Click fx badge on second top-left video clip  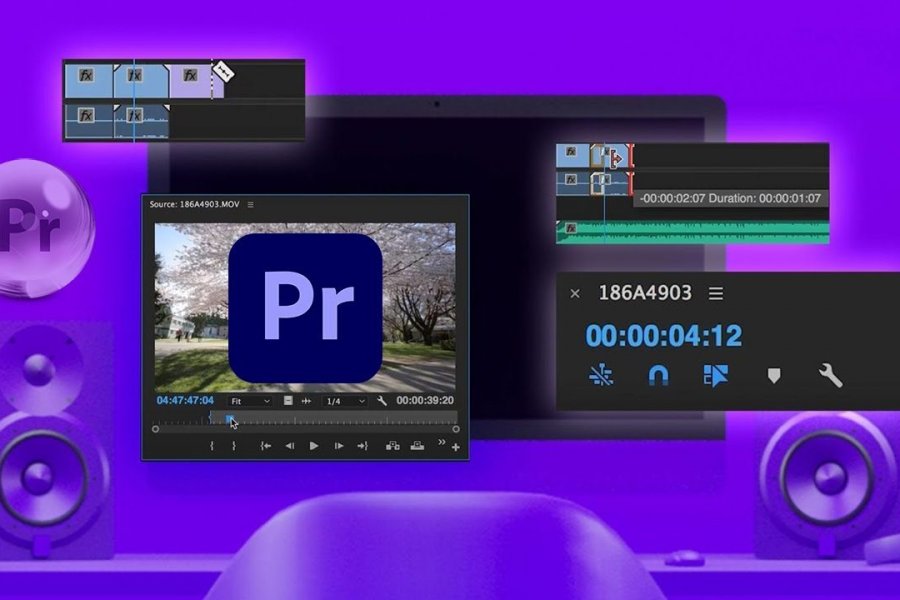tap(134, 75)
